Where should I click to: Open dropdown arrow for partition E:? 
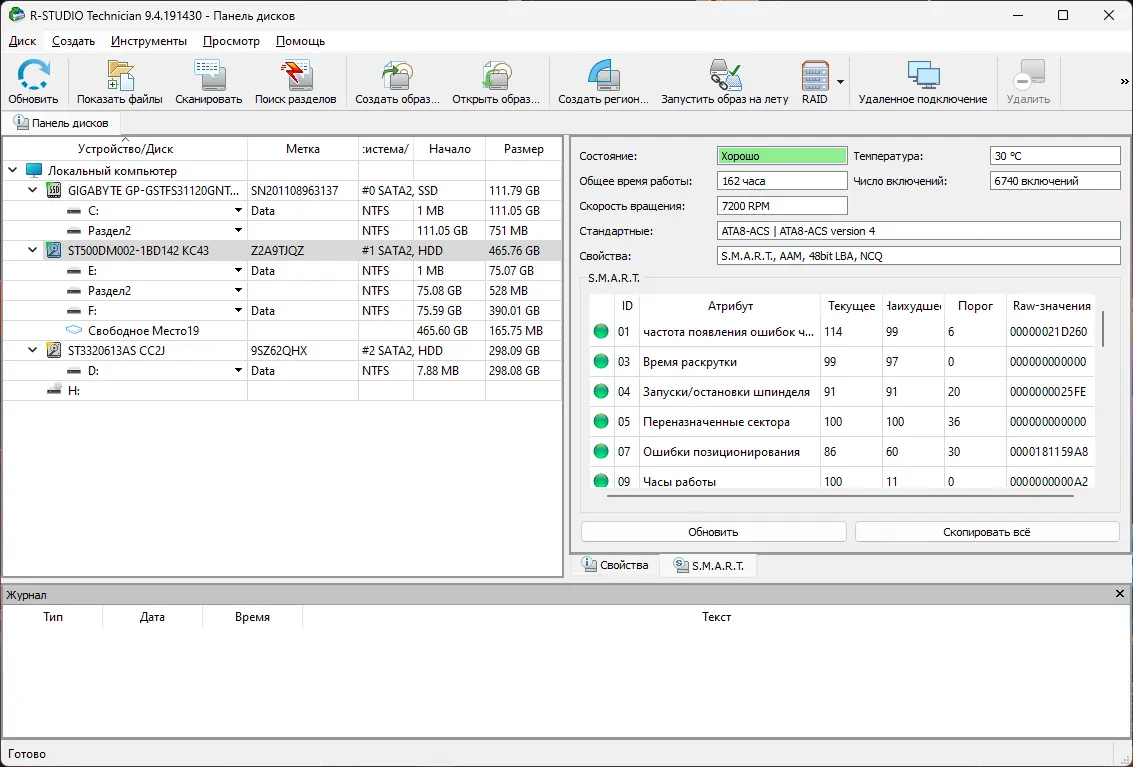[x=238, y=271]
